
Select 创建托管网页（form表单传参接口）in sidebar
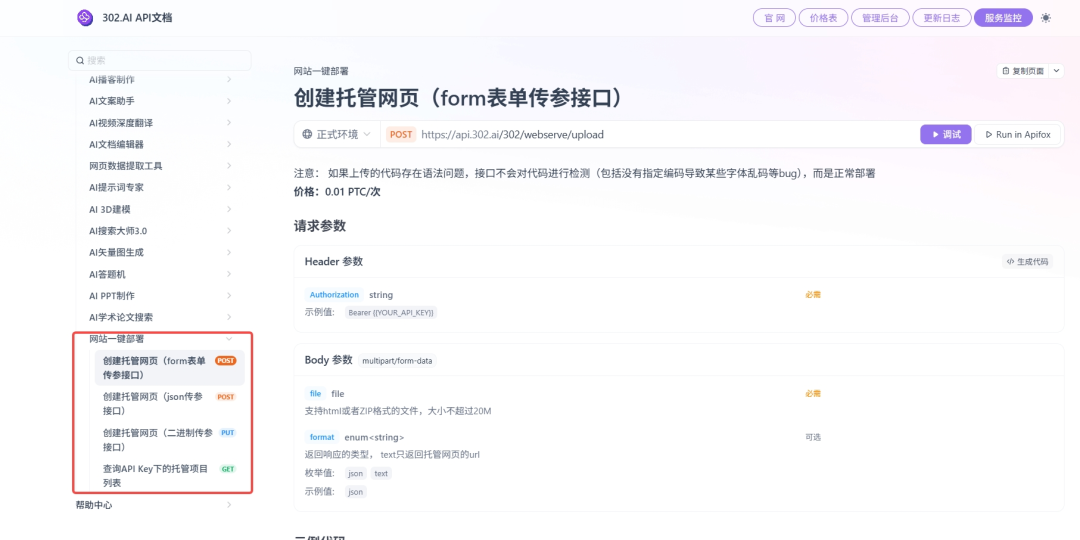coord(169,368)
